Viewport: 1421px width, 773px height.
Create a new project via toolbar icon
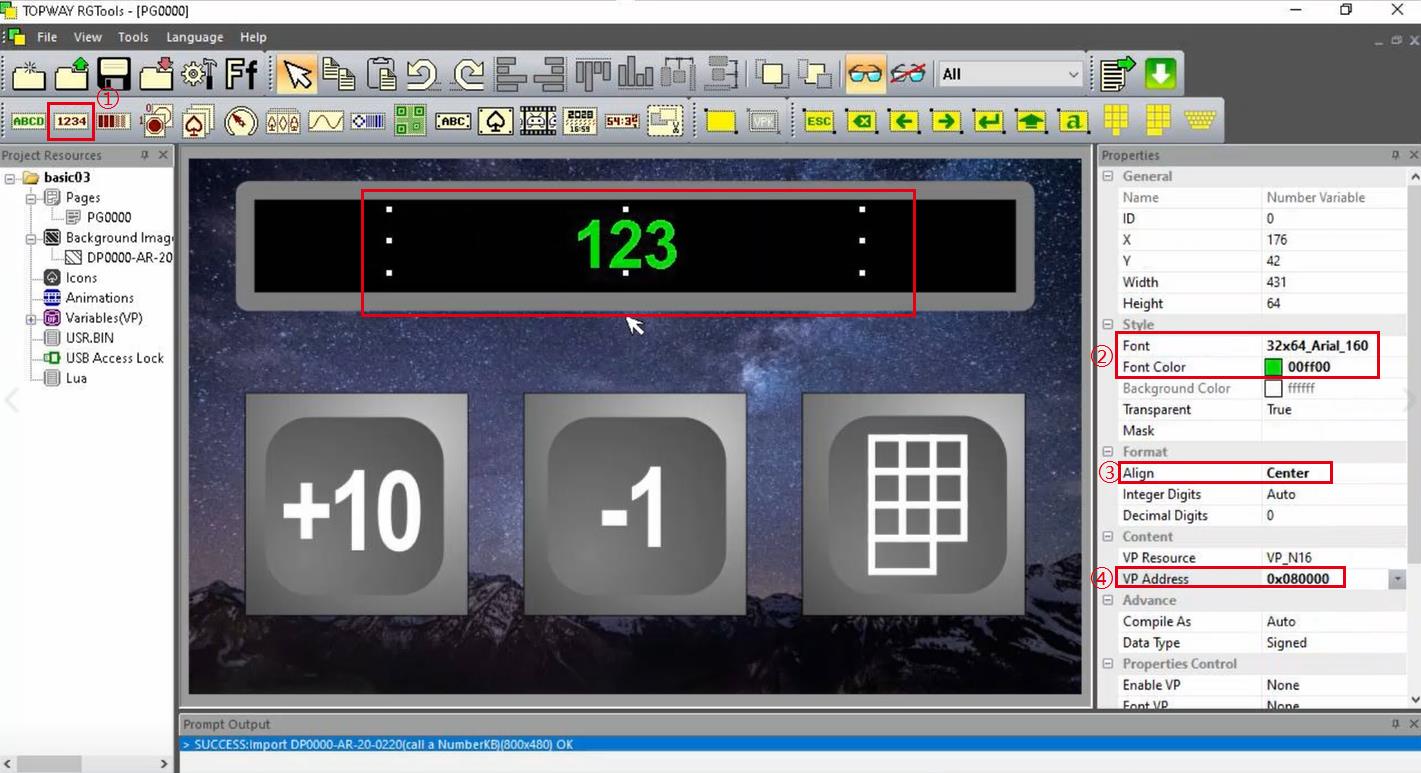coord(29,74)
